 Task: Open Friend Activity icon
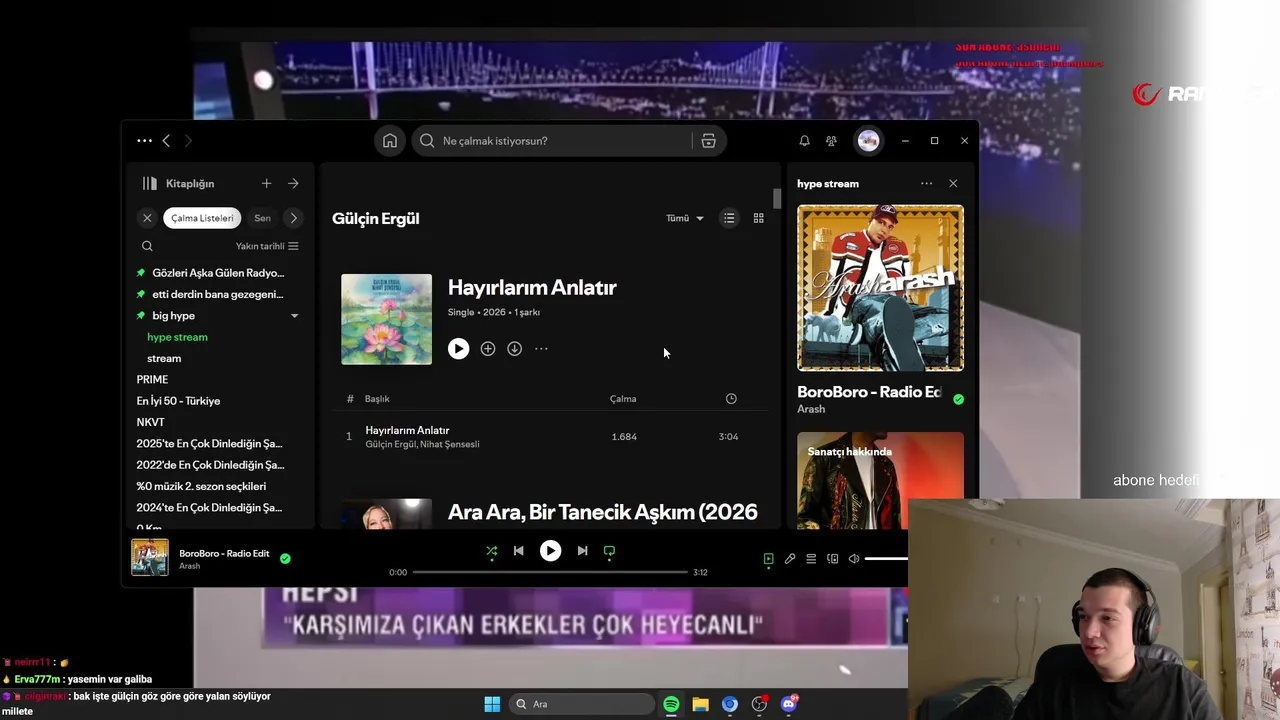[x=831, y=141]
